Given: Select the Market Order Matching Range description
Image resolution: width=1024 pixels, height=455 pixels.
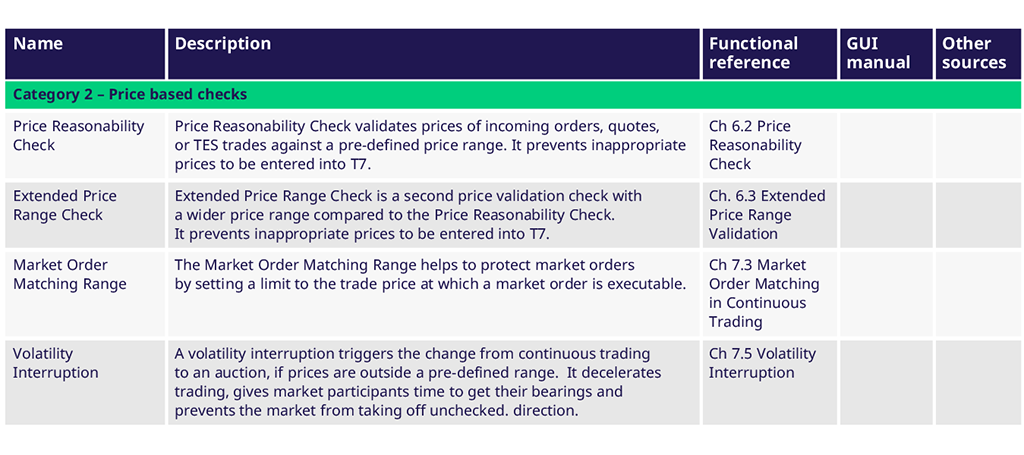Looking at the screenshot, I should (x=430, y=274).
